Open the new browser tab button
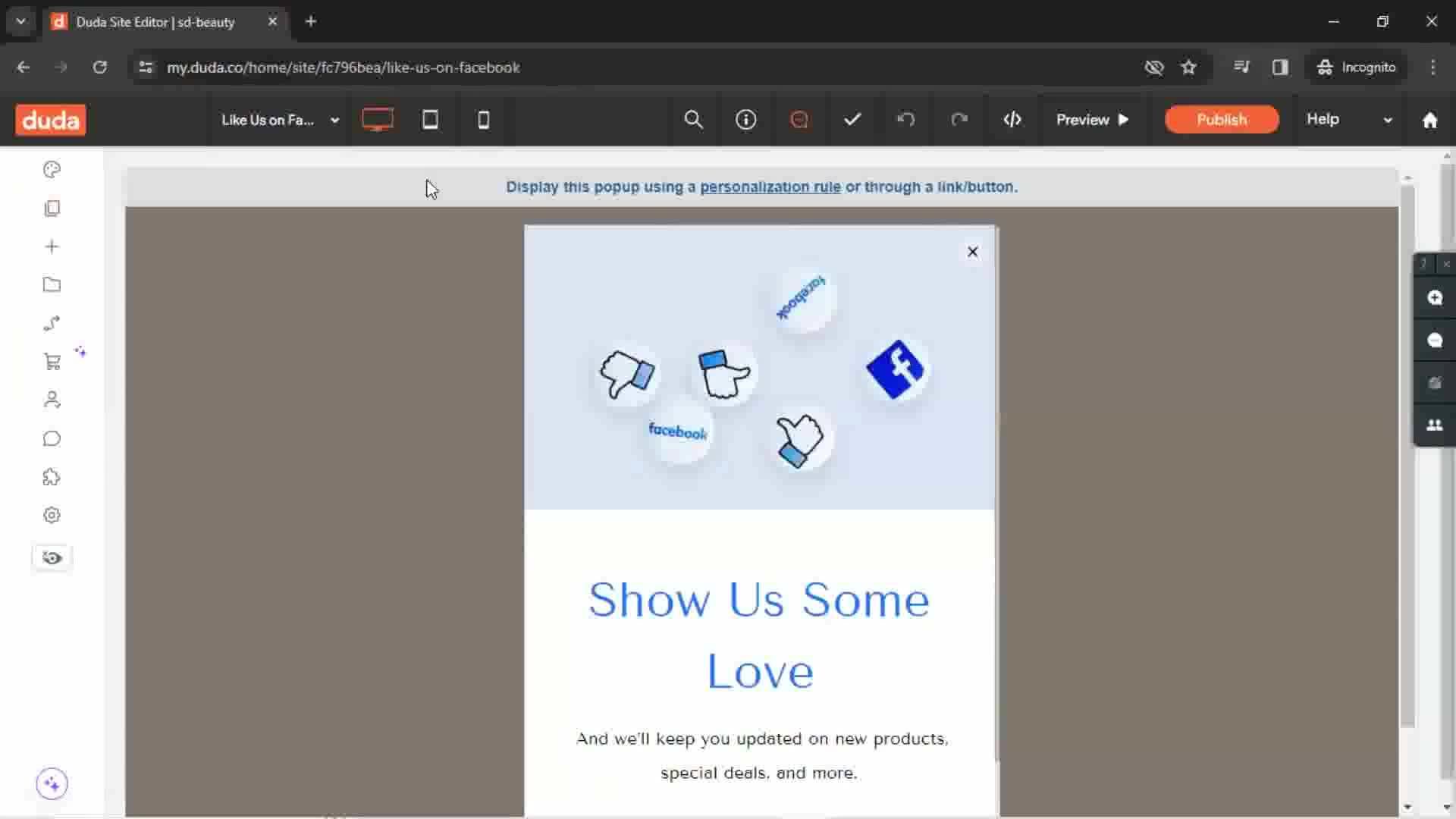 click(311, 21)
